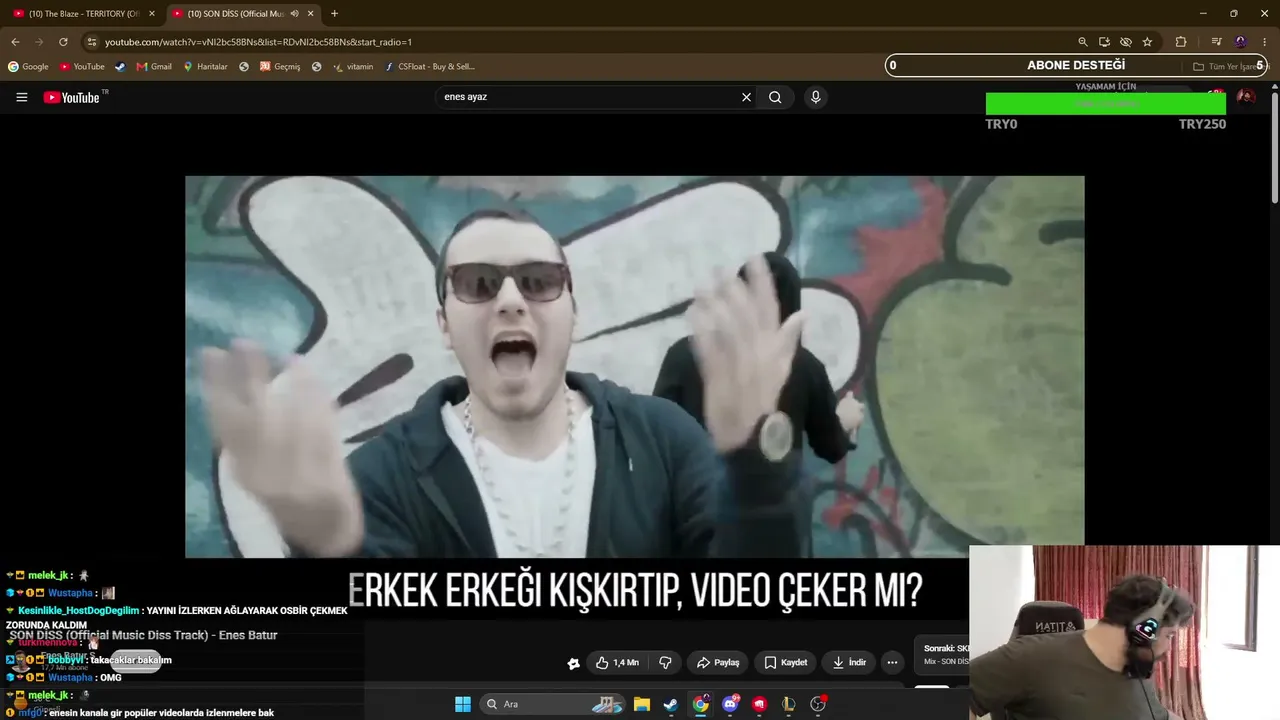Open the Geçmiş bookmark
Viewport: 1280px width, 720px height.
(280, 67)
